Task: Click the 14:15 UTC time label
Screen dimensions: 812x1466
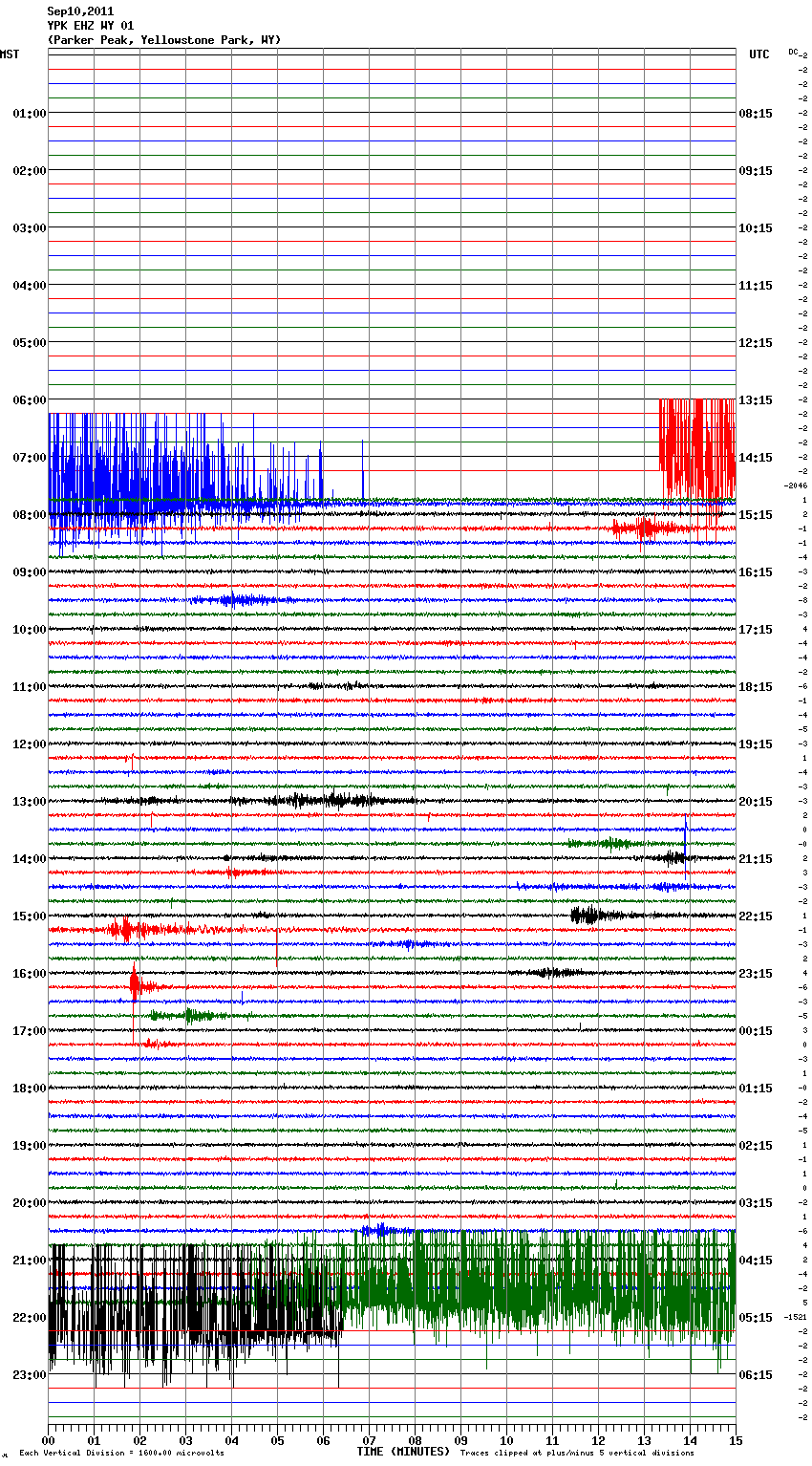Action: 756,458
